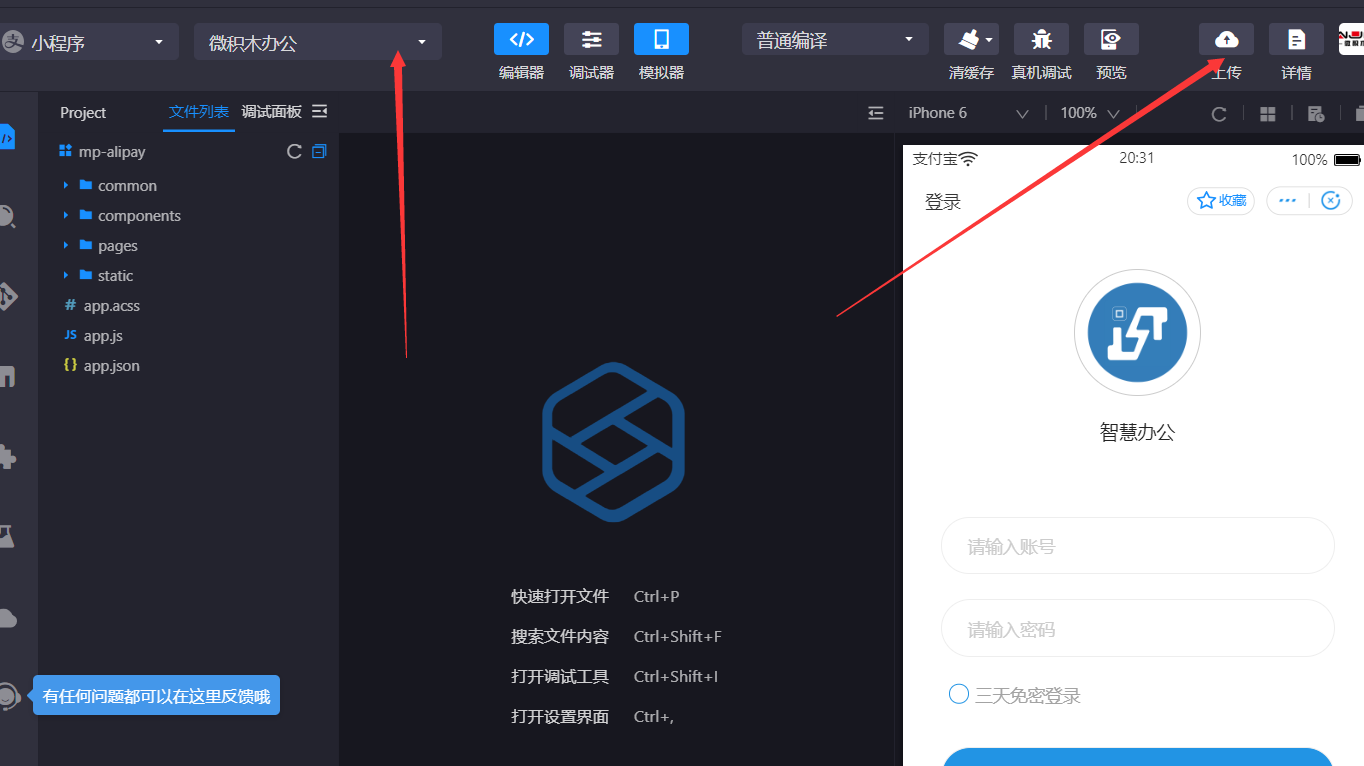
Task: Open the 编辑器 code editor button
Action: (521, 40)
